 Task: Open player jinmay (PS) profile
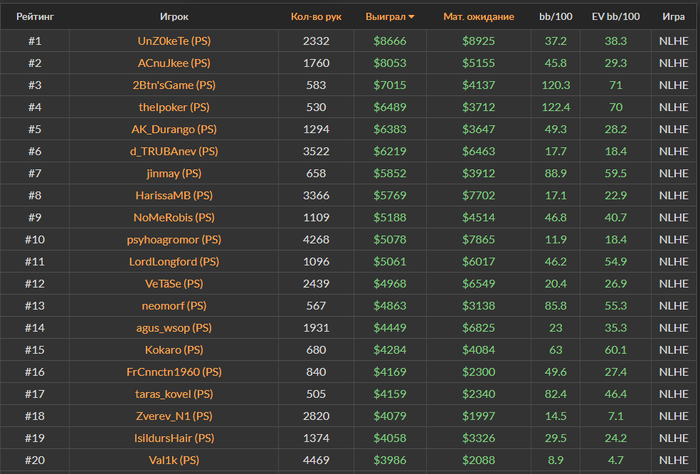tap(174, 173)
